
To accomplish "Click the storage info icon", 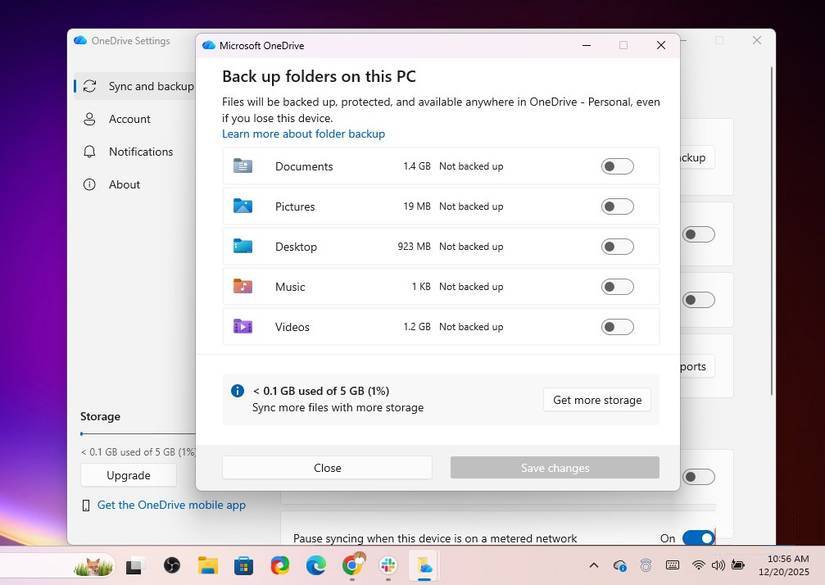I will tap(237, 390).
